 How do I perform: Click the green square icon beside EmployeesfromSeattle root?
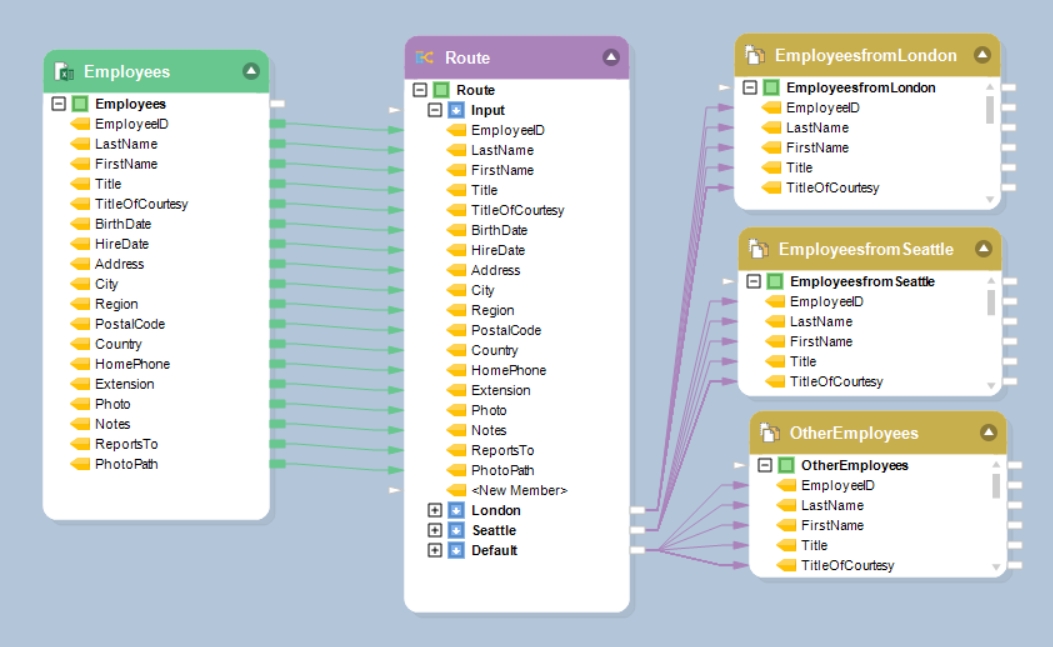[x=775, y=281]
